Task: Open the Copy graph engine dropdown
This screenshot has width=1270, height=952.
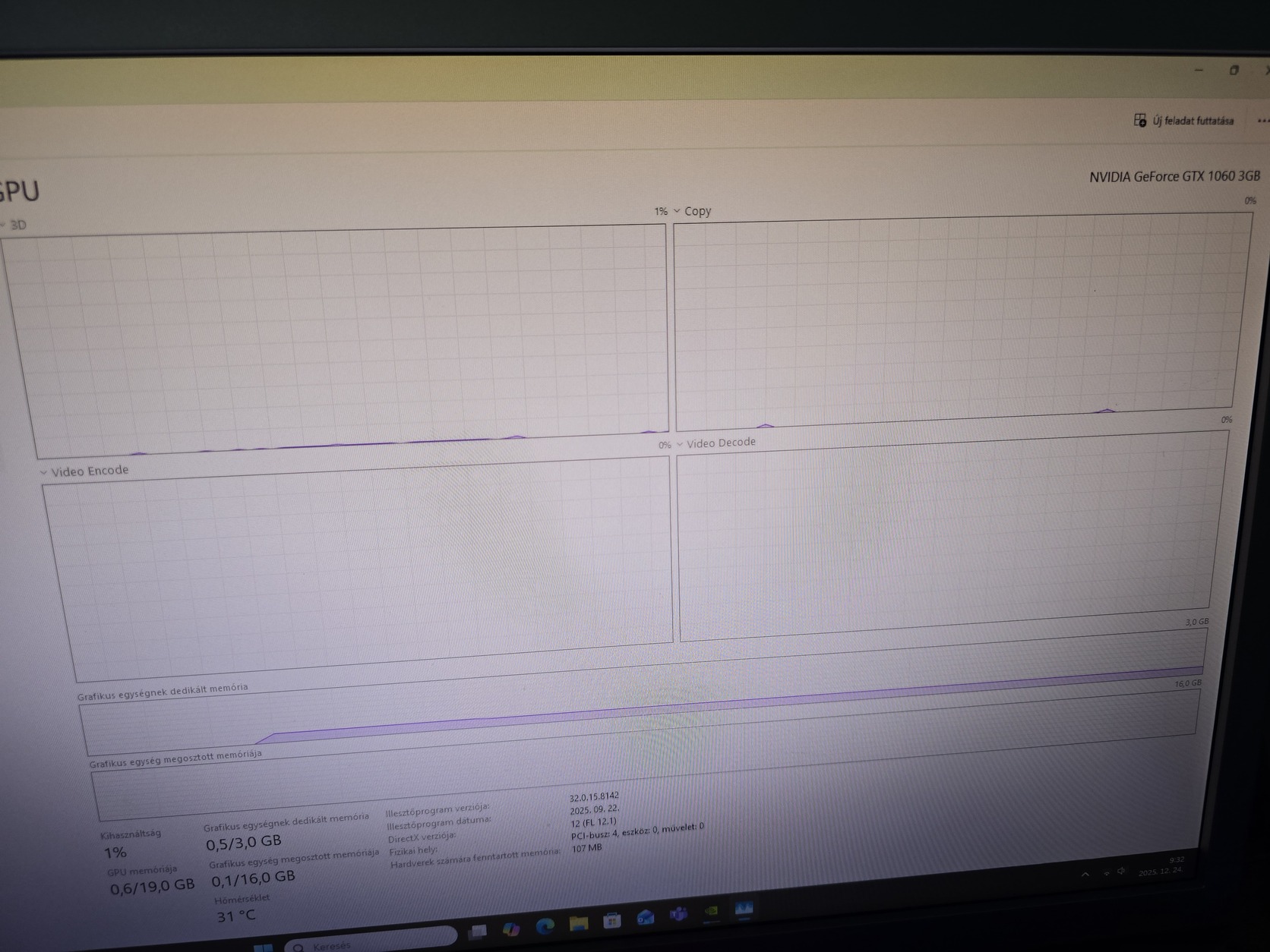Action: pyautogui.click(x=692, y=211)
